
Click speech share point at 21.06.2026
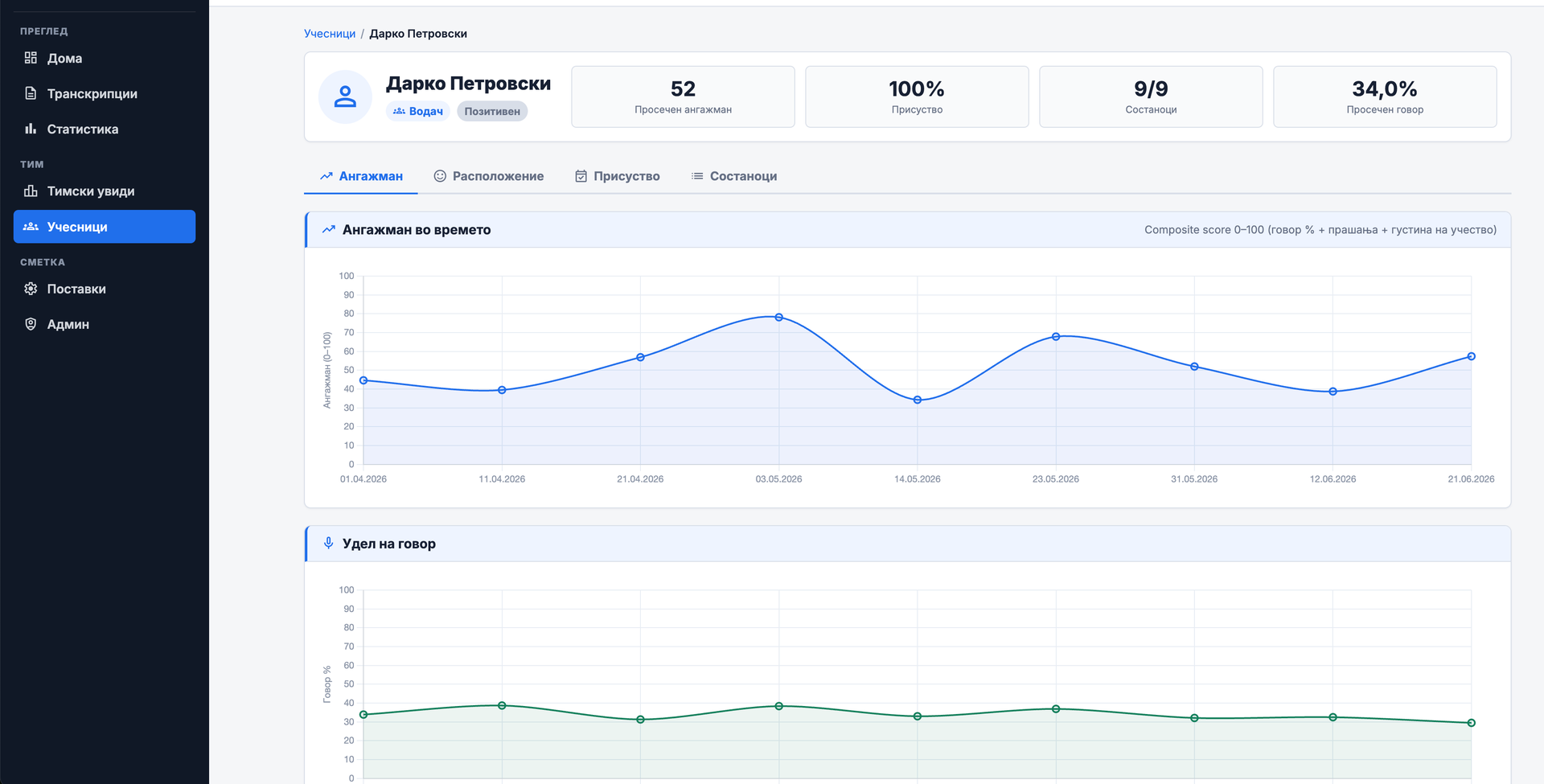point(1471,723)
